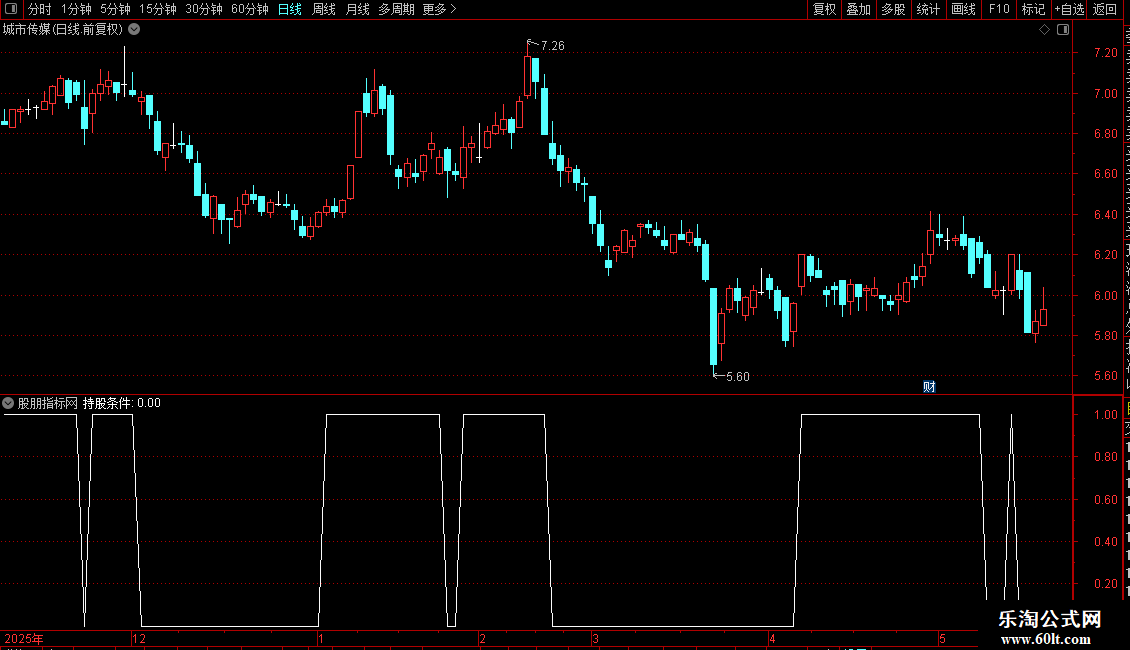Click the 复权 adjustment button

point(824,9)
